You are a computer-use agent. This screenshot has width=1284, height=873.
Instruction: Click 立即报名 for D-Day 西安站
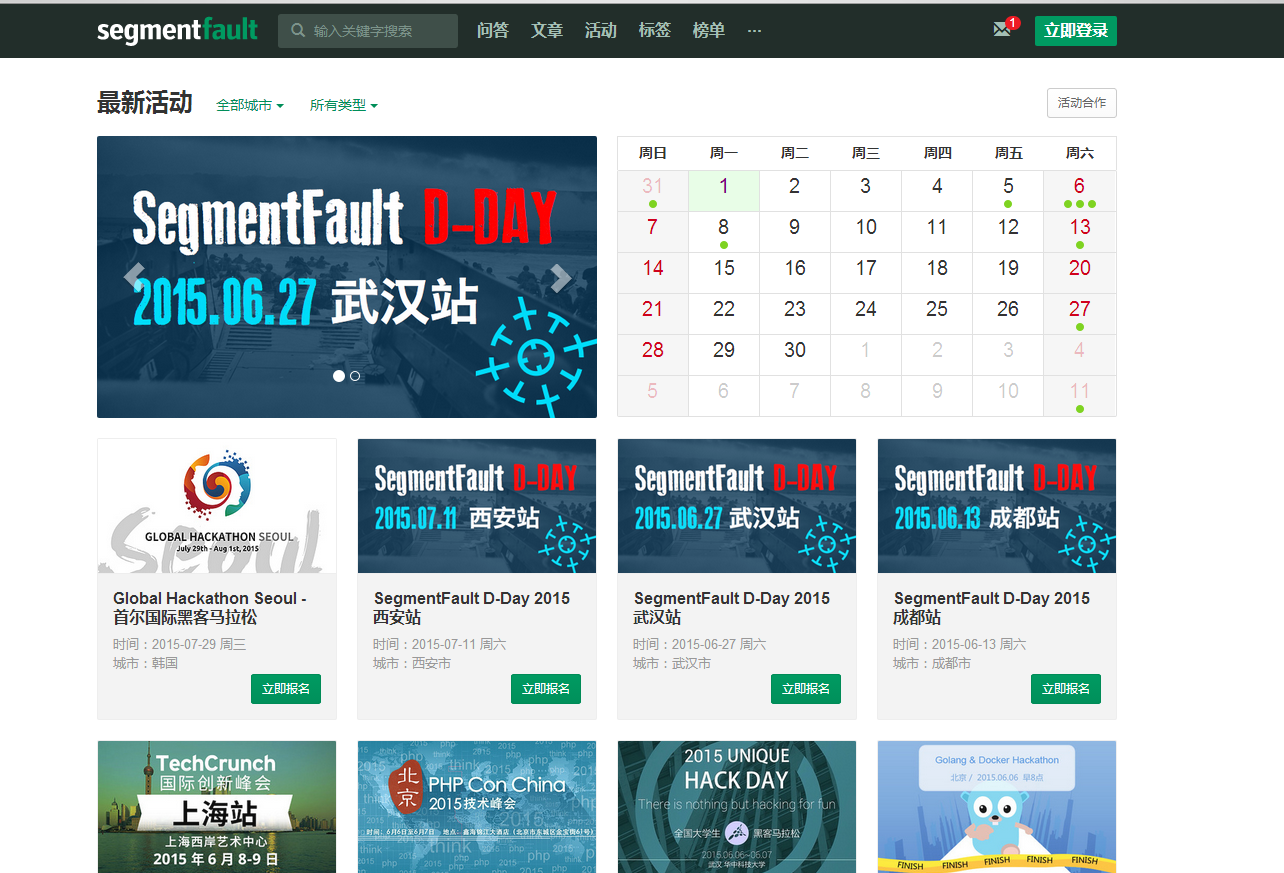(x=546, y=689)
